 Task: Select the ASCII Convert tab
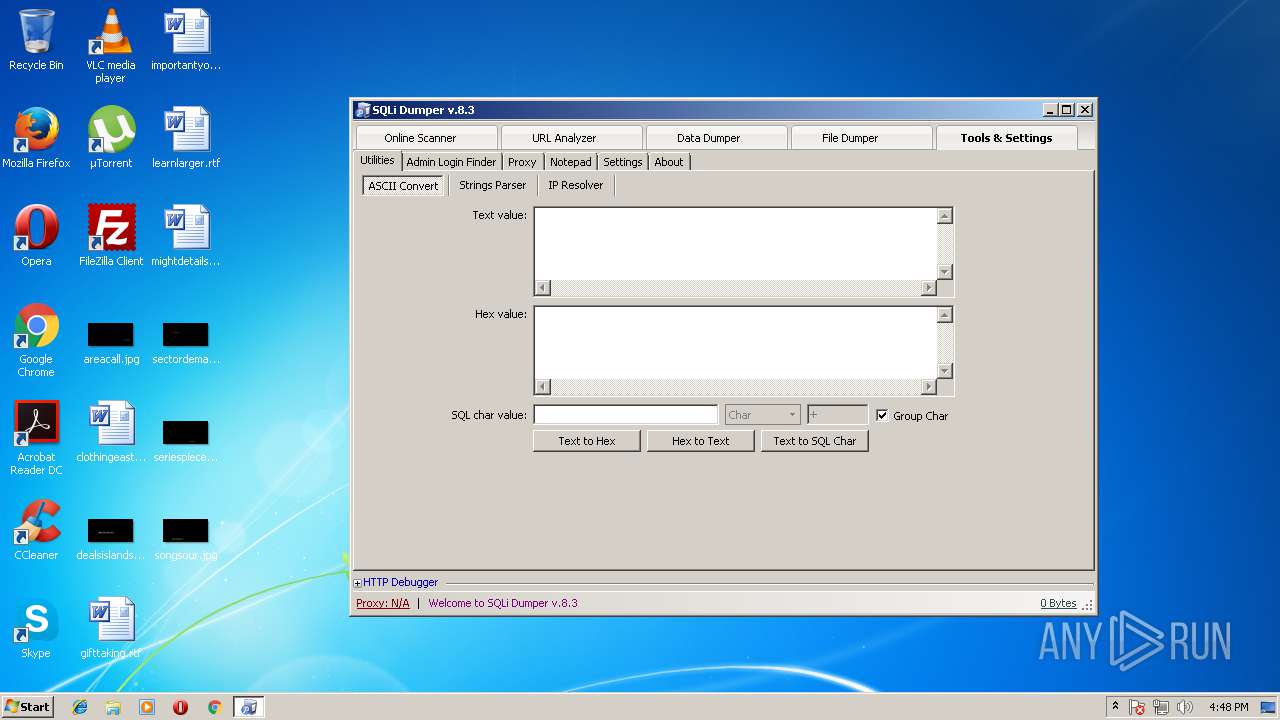click(403, 185)
